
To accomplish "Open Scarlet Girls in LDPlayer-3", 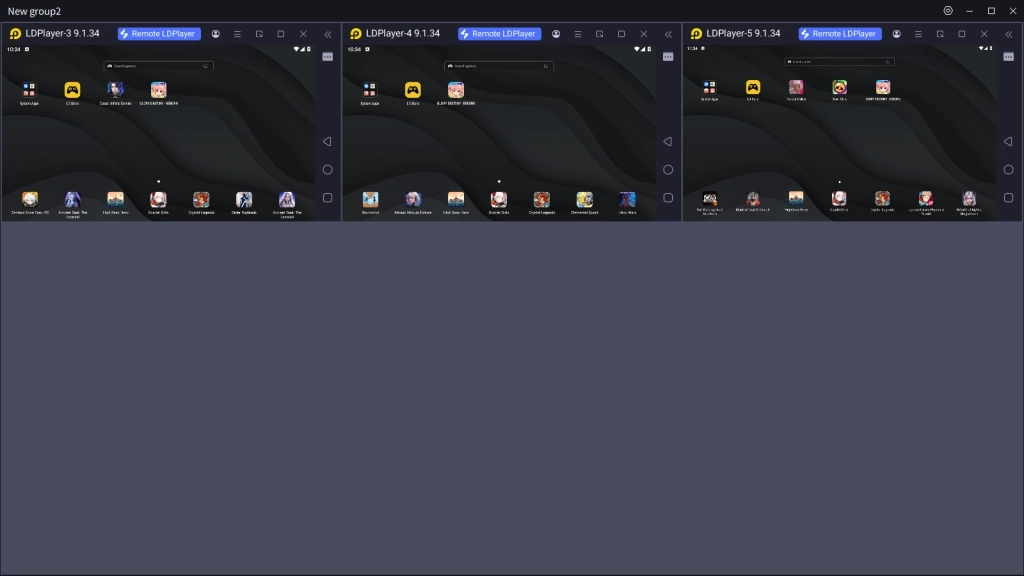I will pyautogui.click(x=158, y=200).
